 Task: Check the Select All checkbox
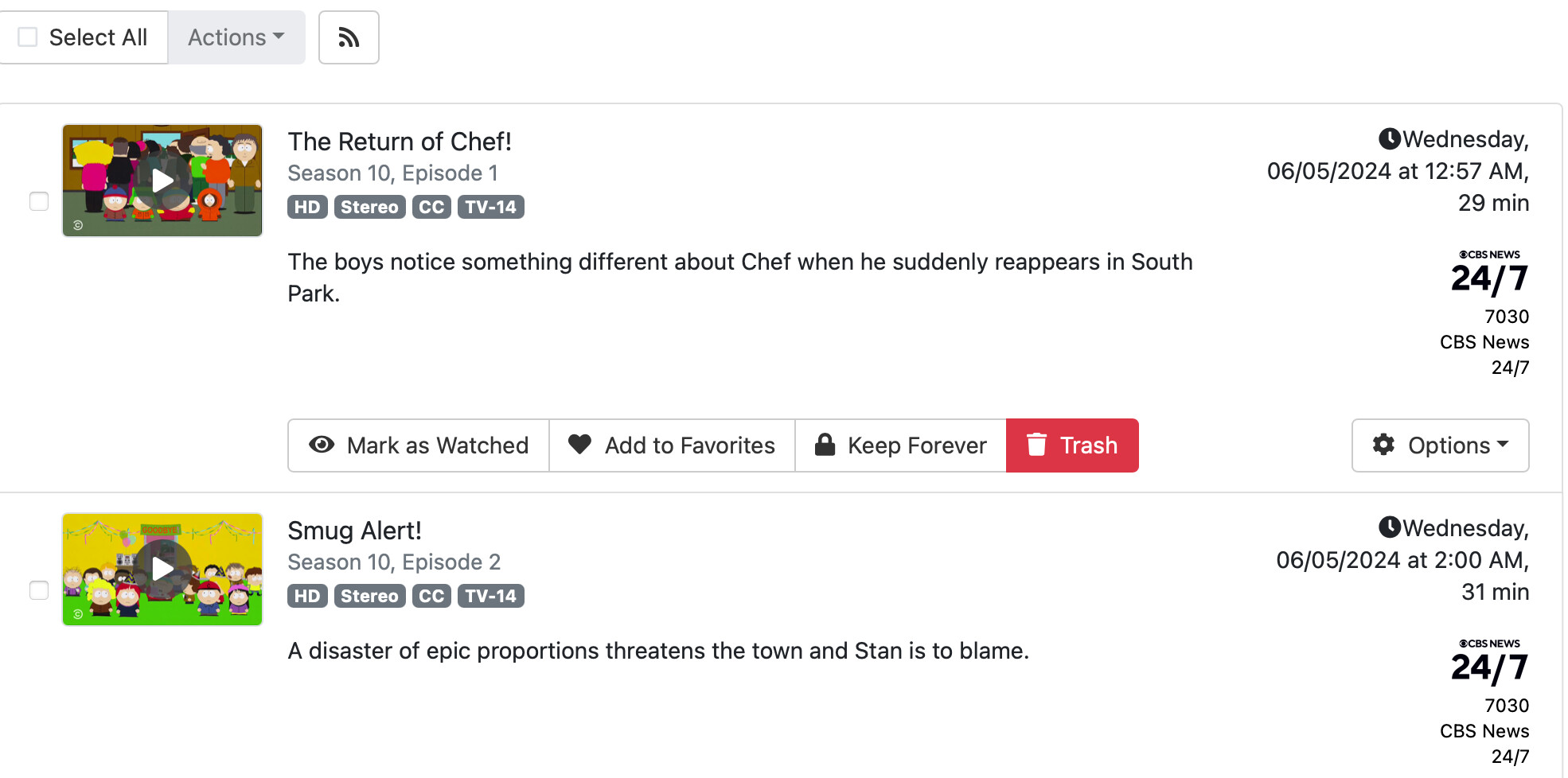point(28,37)
